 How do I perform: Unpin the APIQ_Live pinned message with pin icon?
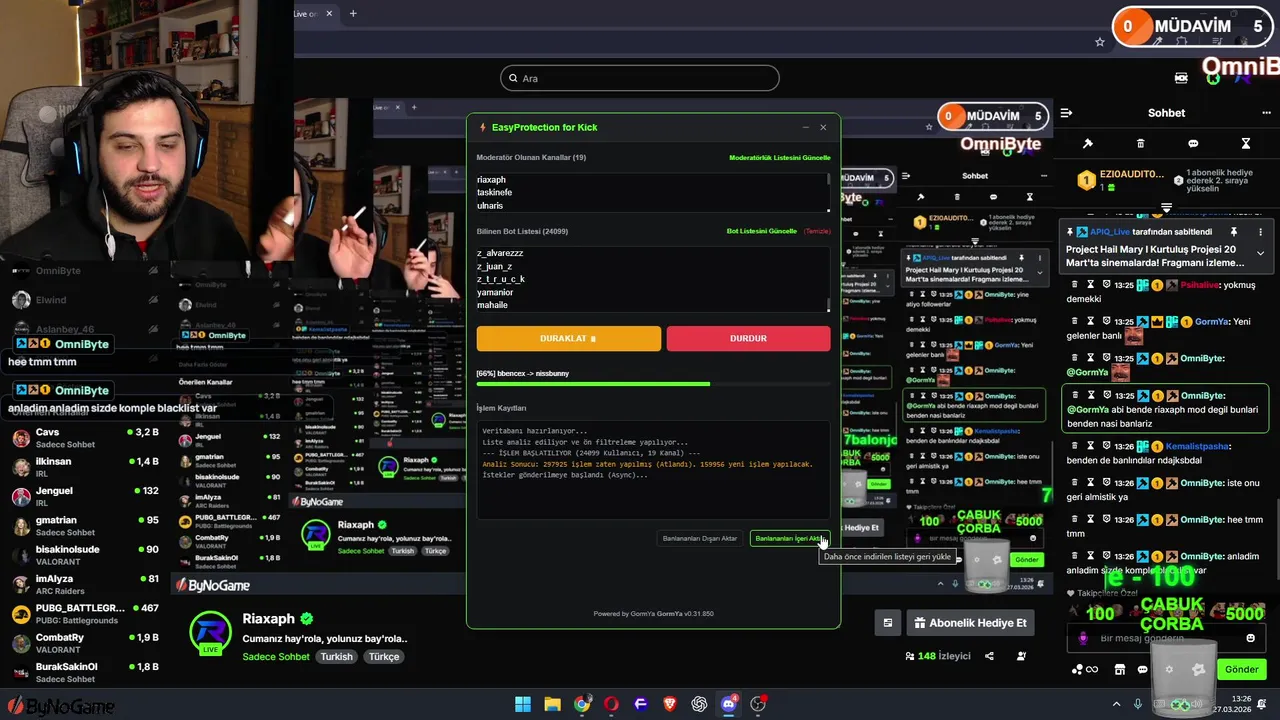click(1234, 232)
